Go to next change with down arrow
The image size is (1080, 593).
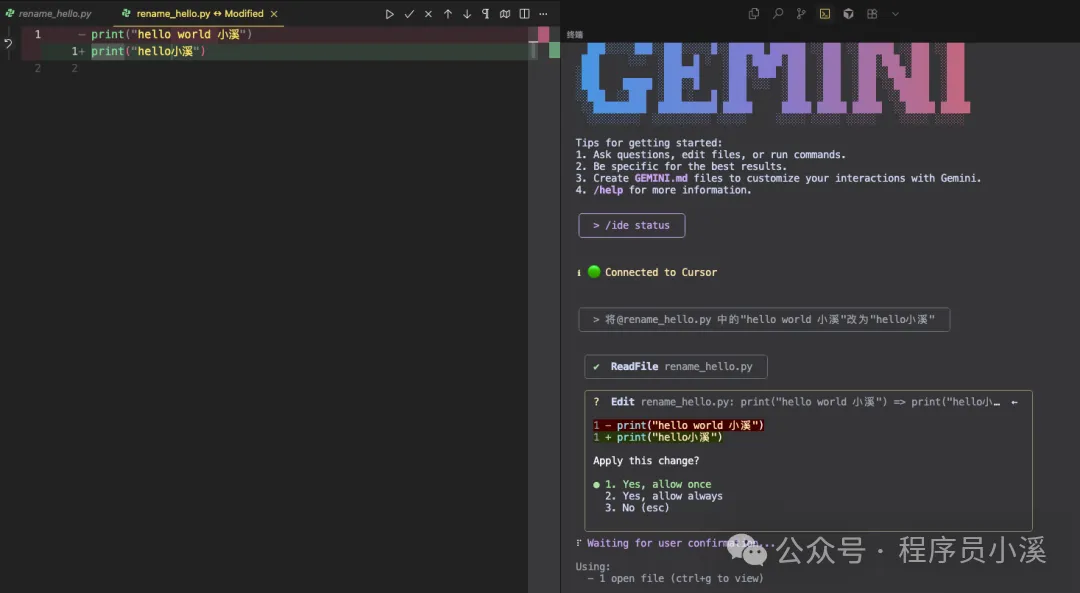pyautogui.click(x=467, y=14)
